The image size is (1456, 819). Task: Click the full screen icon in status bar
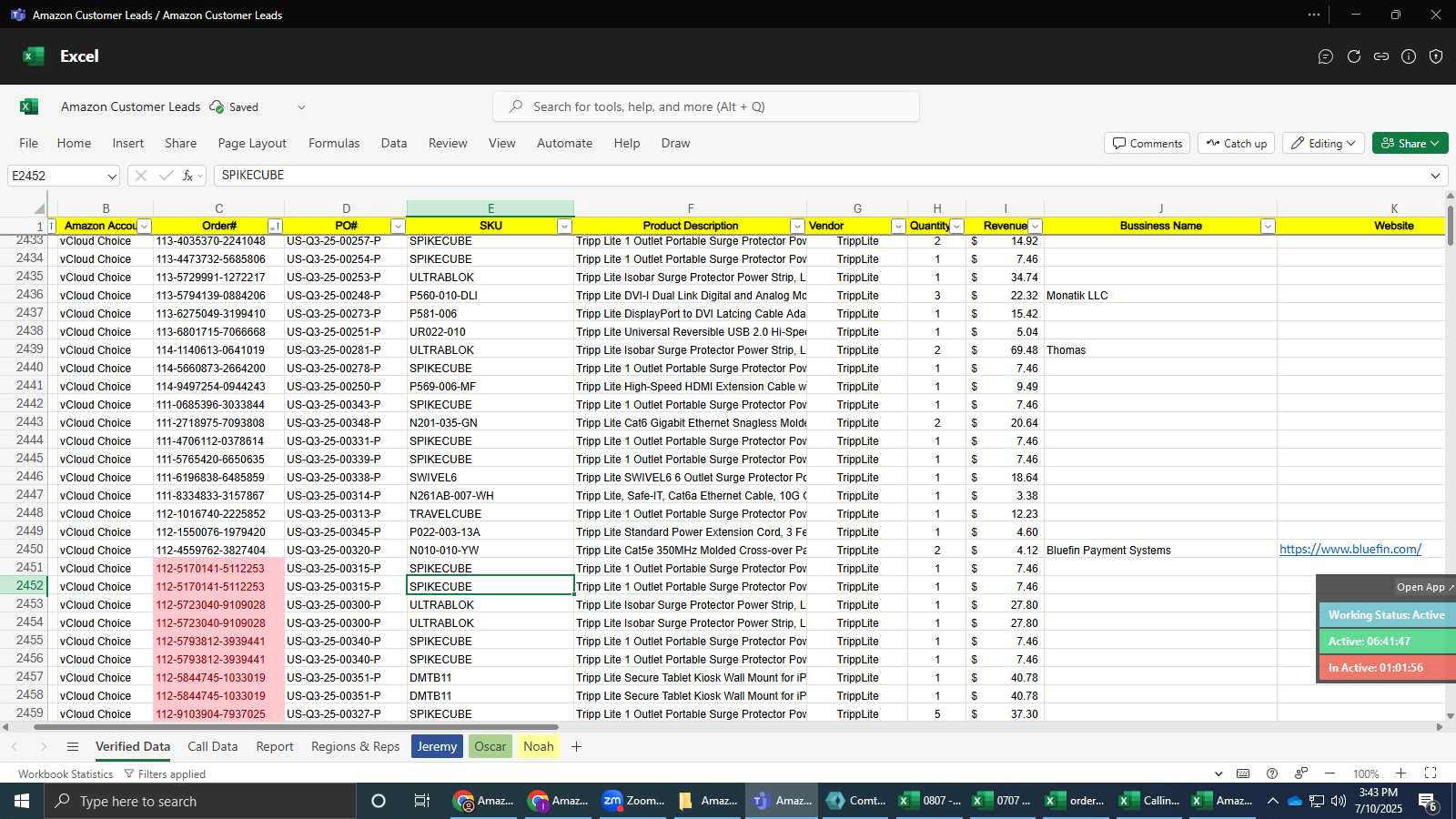pos(1431,773)
